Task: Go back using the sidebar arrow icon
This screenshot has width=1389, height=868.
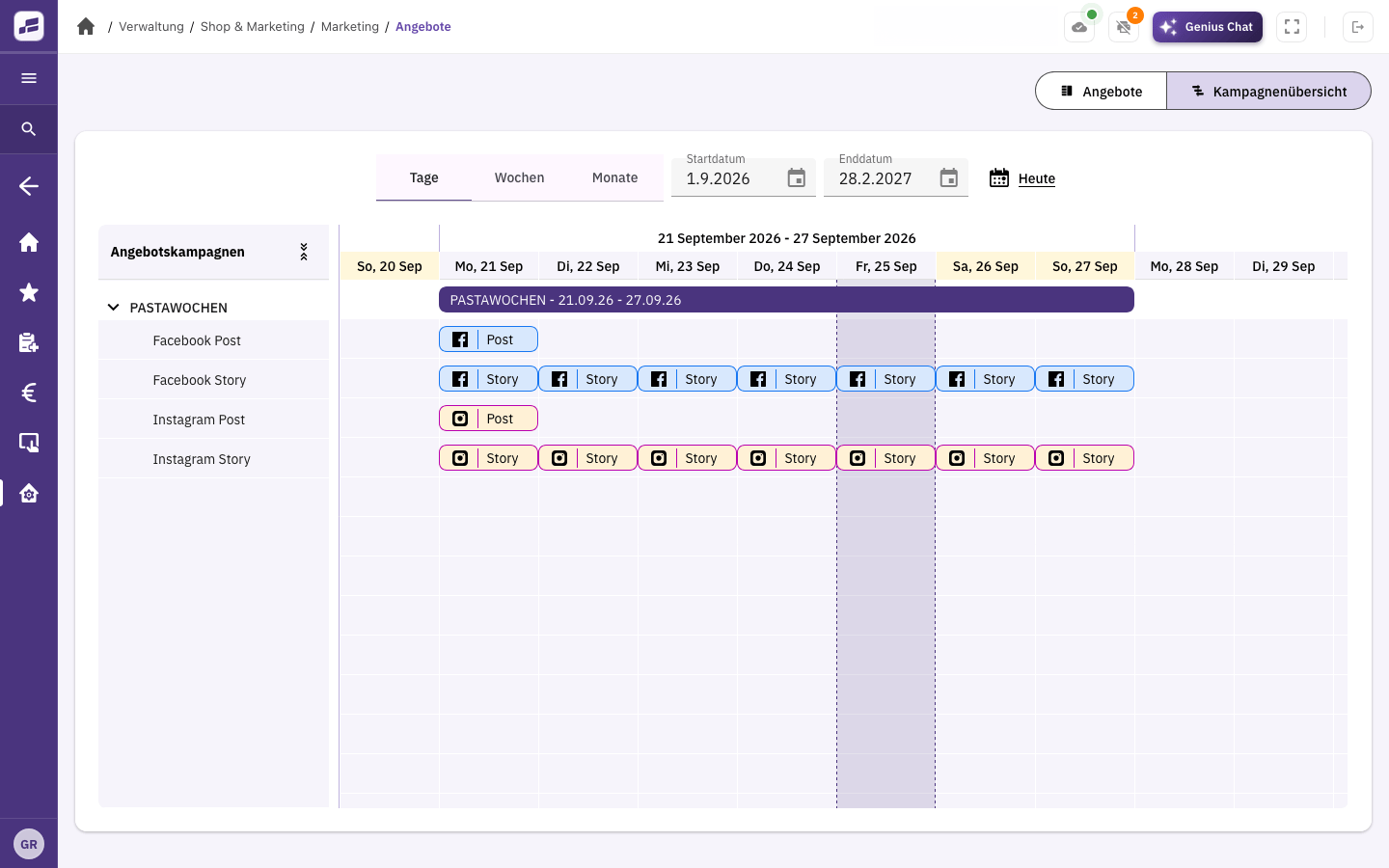Action: pyautogui.click(x=29, y=186)
